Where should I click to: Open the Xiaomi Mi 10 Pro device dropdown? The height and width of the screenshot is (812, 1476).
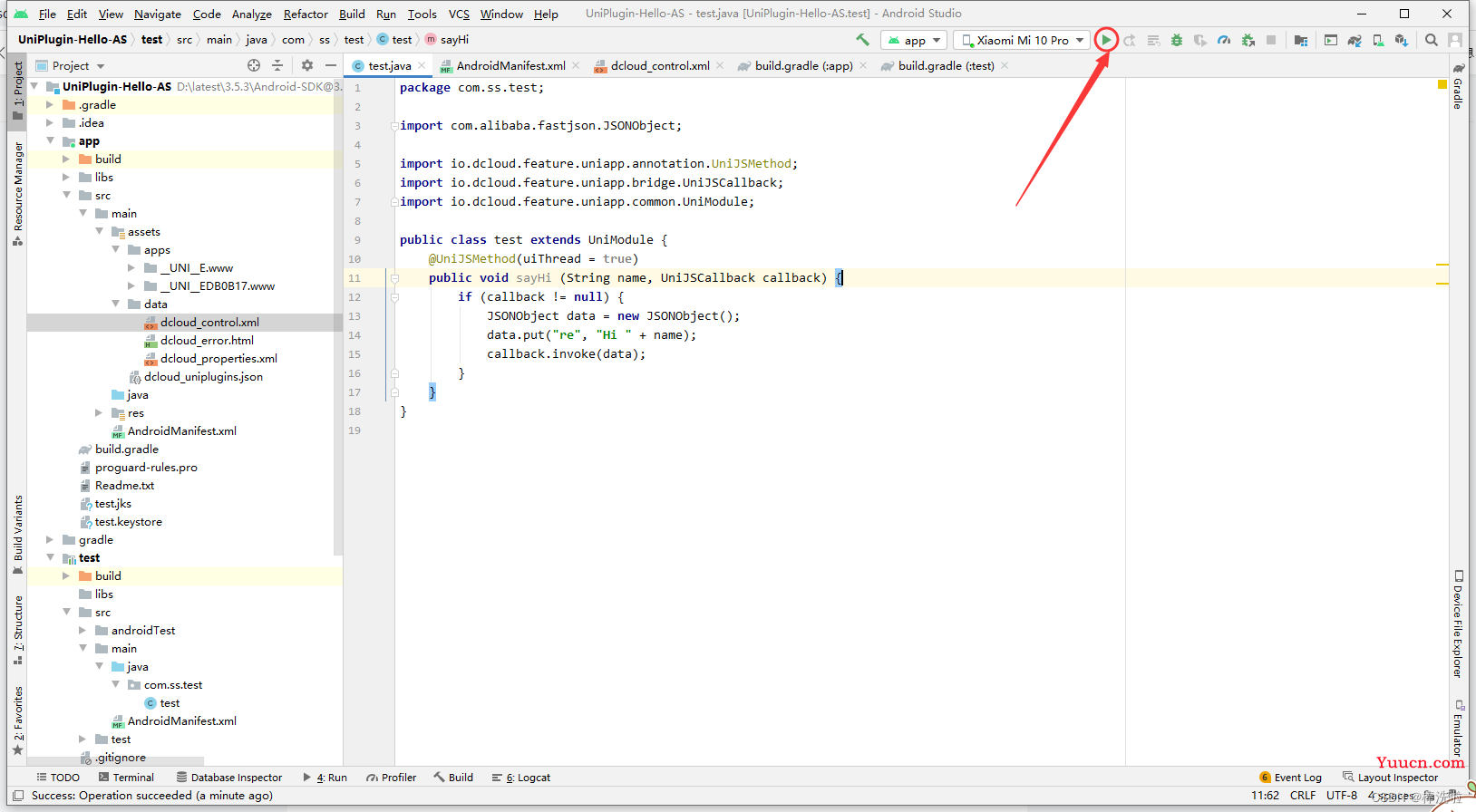(1022, 40)
